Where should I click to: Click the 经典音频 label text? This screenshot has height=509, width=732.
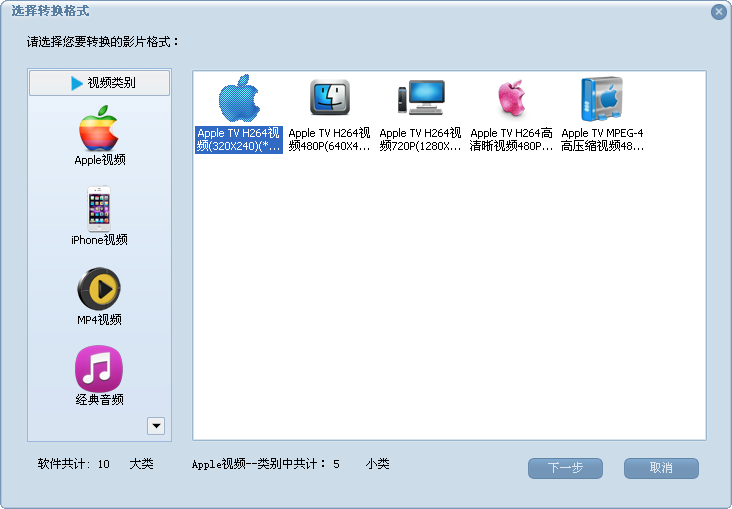99,400
